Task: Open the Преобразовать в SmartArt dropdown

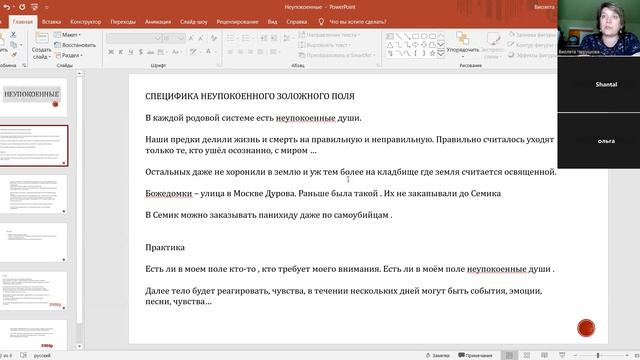Action: (x=336, y=55)
